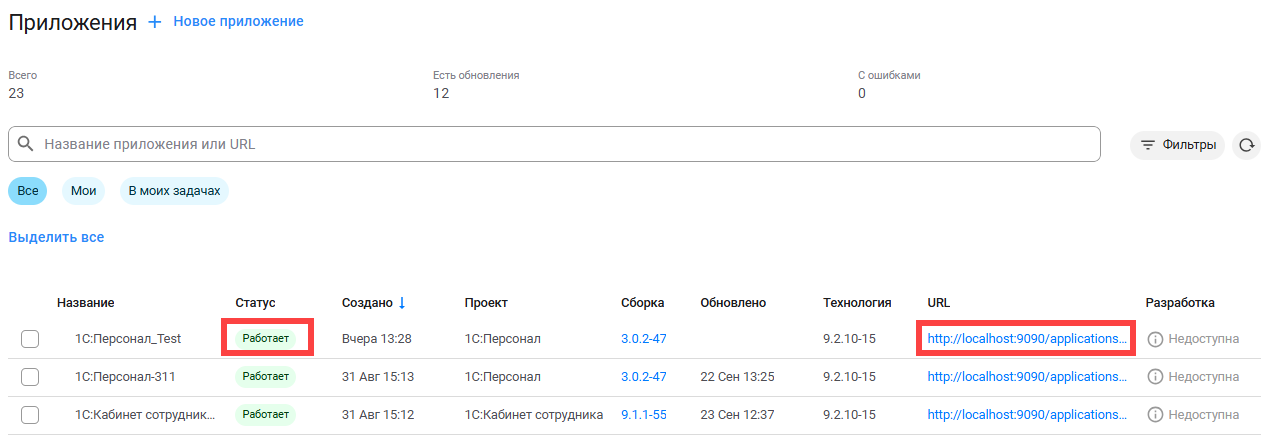
Task: Click the info icon in 1С:Кабинет сотрудника row
Action: (1155, 415)
